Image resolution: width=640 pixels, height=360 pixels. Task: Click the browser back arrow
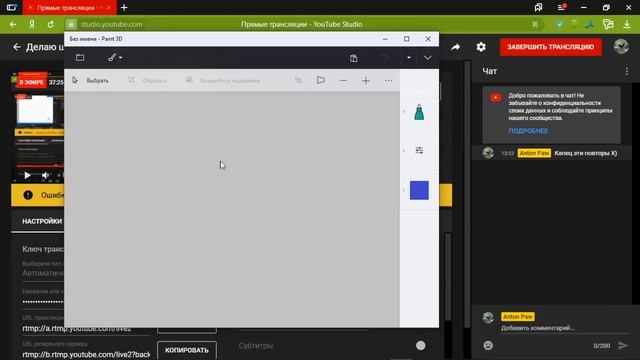pyautogui.click(x=13, y=24)
